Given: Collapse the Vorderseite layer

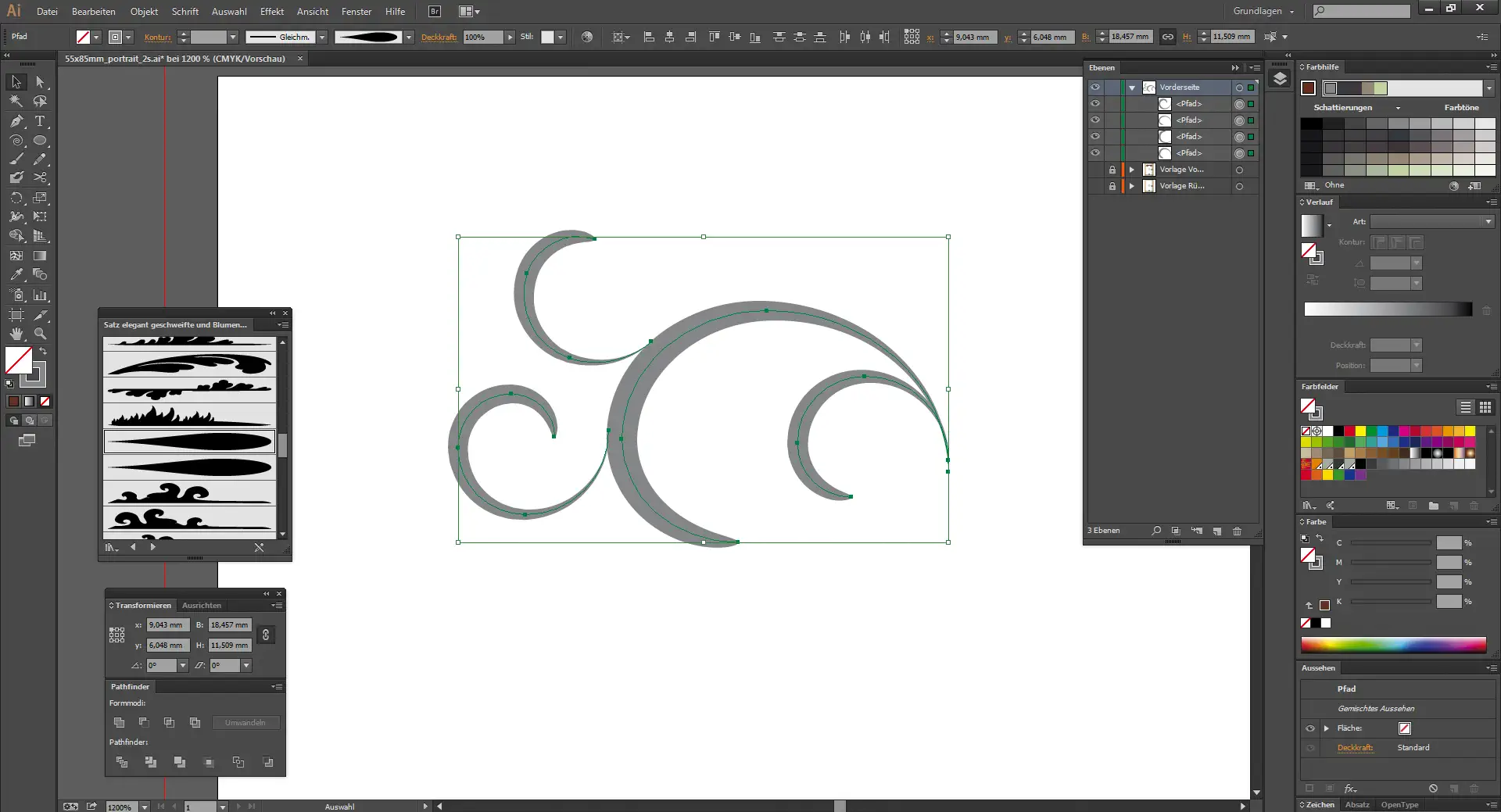Looking at the screenshot, I should 1131,88.
